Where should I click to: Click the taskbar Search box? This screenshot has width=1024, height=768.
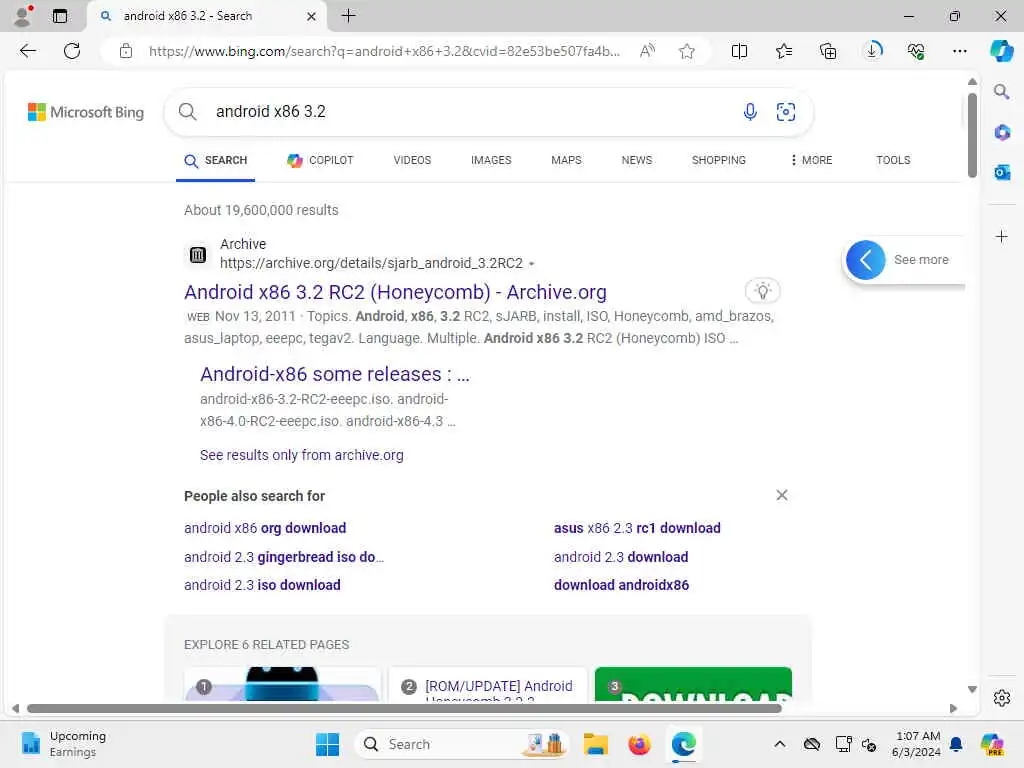coord(461,744)
